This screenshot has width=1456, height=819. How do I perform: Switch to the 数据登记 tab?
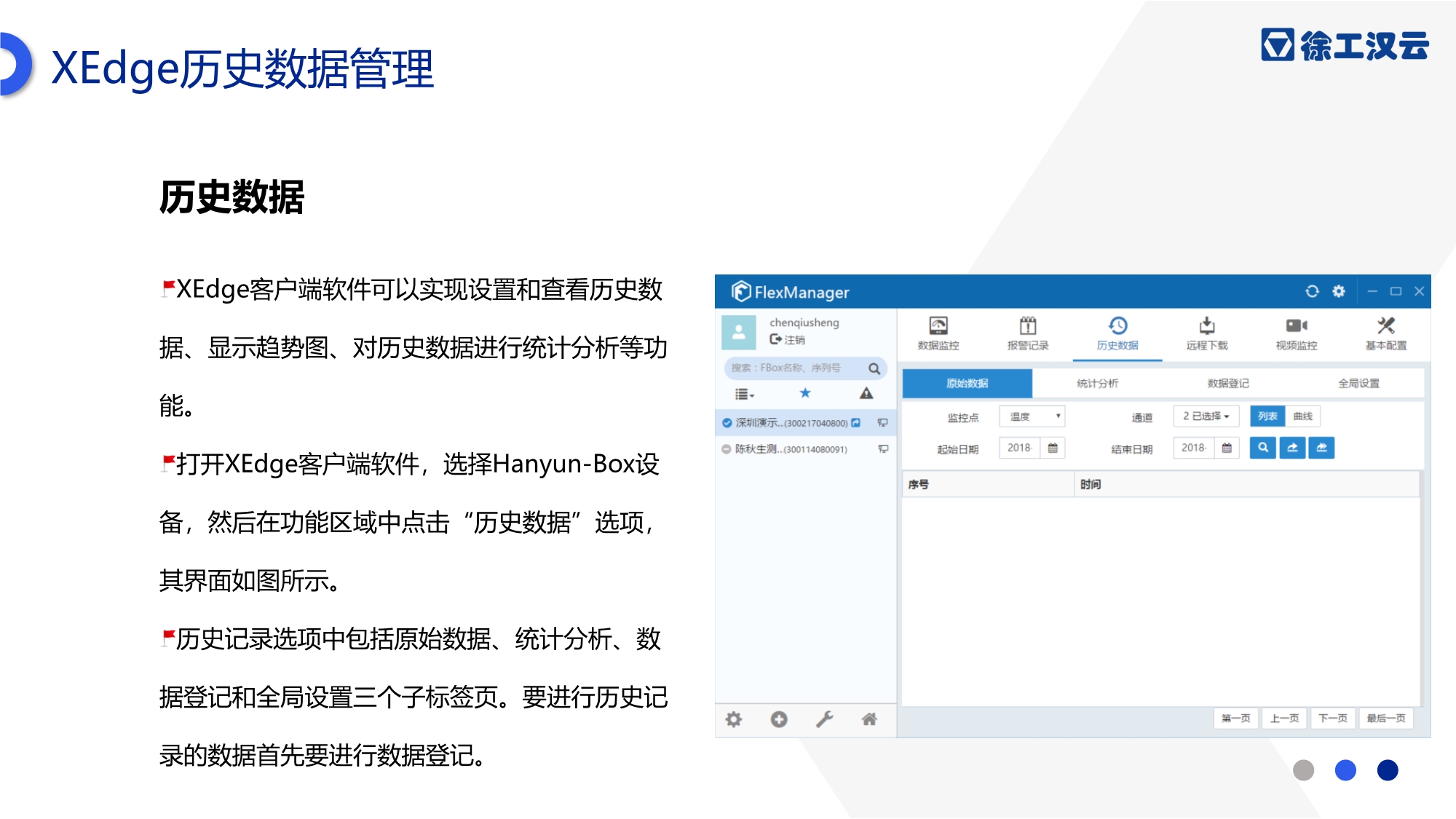[x=1228, y=383]
